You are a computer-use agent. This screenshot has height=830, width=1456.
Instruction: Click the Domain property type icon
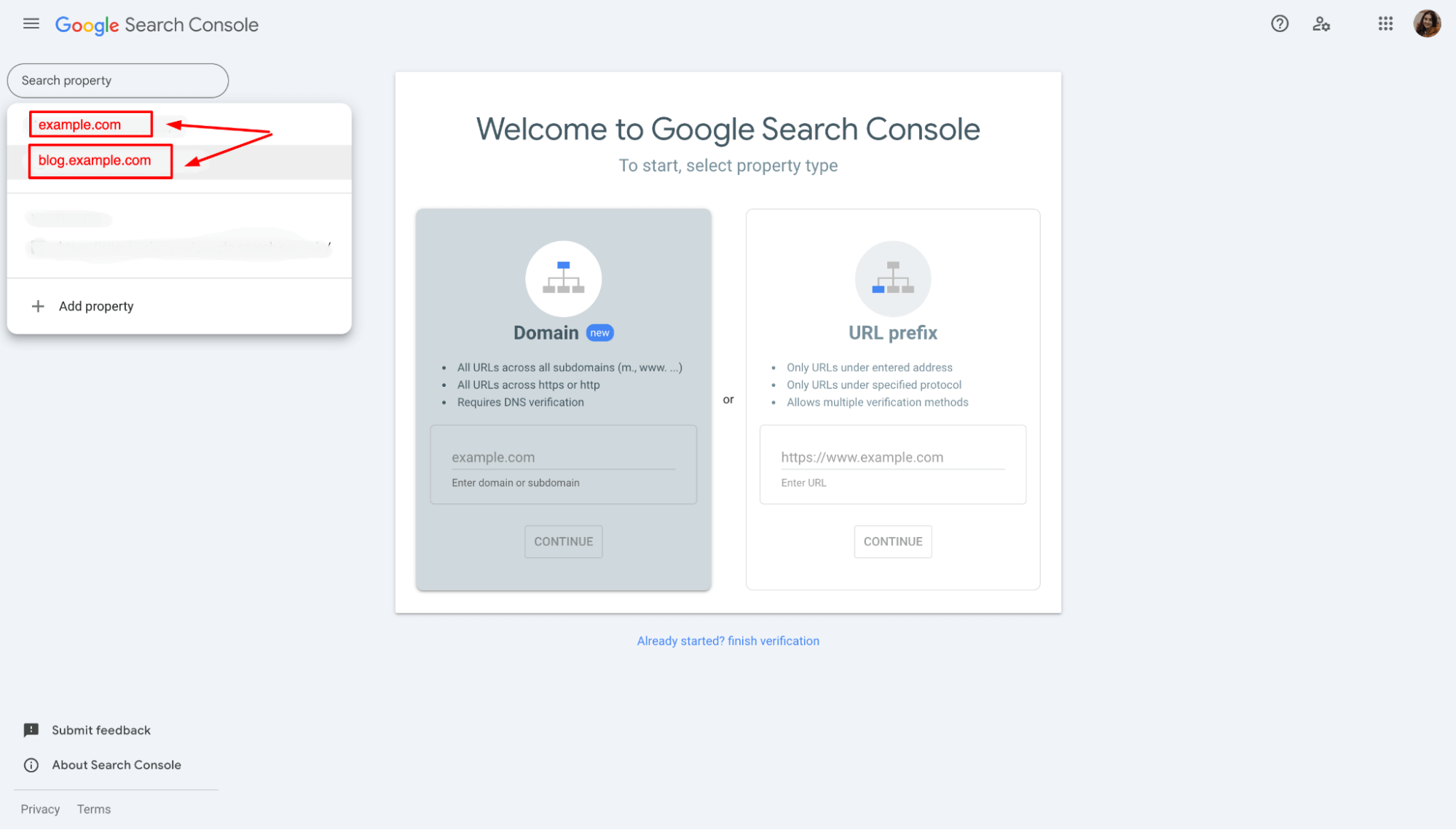[x=563, y=278]
